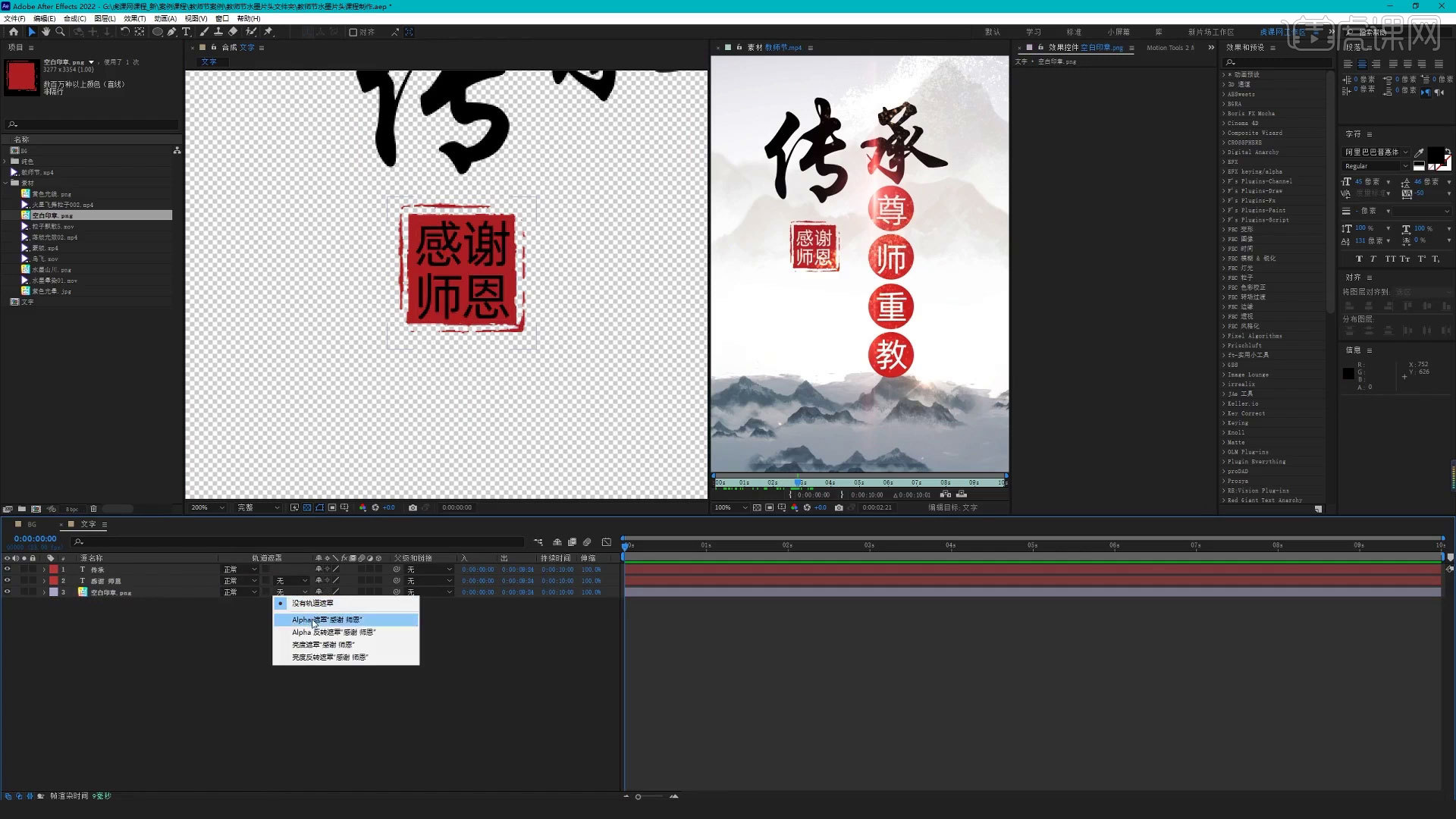Select 没有轨道遮罩 radio option
1456x819 pixels.
coord(346,604)
